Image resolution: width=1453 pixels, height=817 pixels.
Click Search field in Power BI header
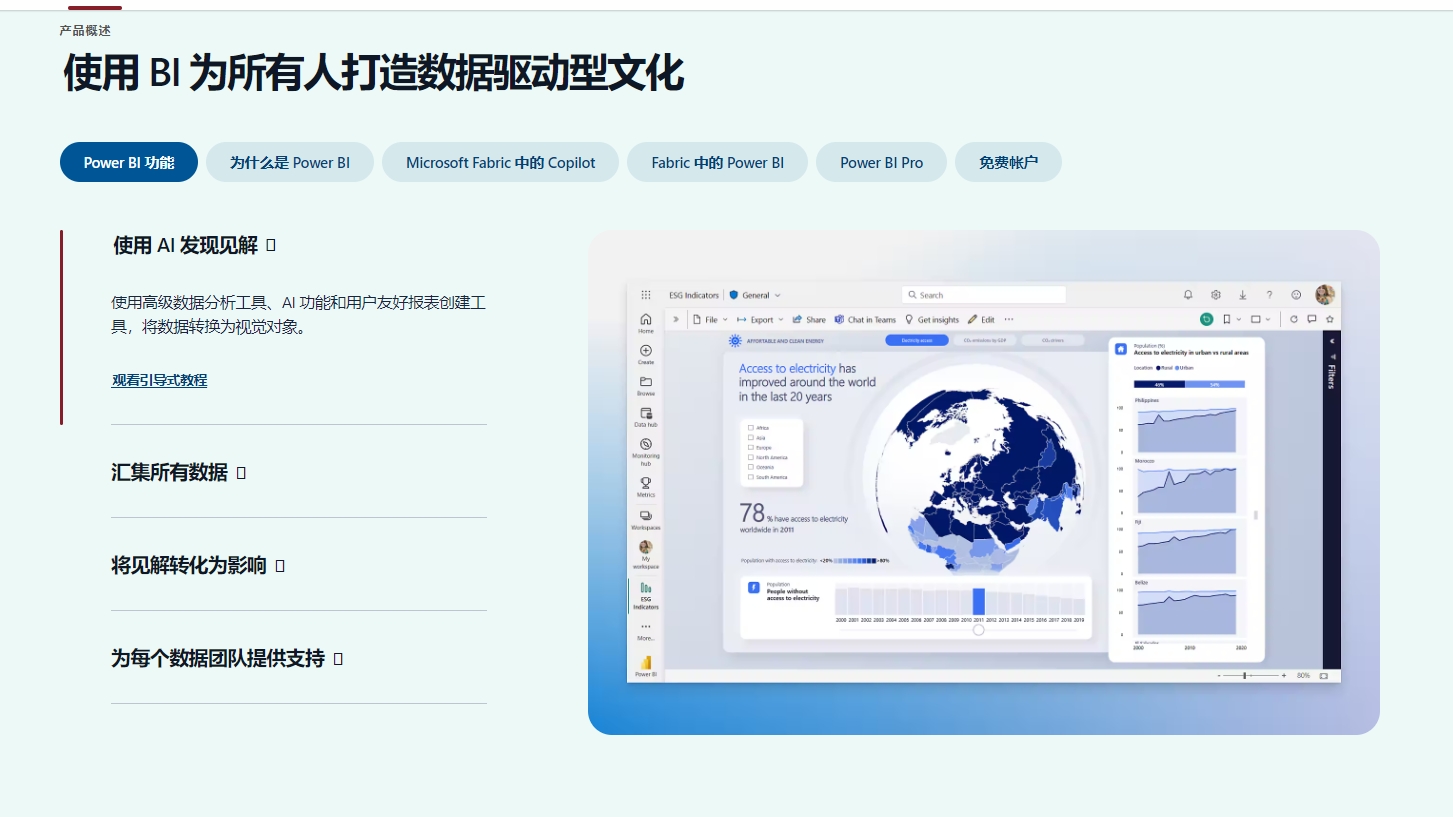click(983, 295)
